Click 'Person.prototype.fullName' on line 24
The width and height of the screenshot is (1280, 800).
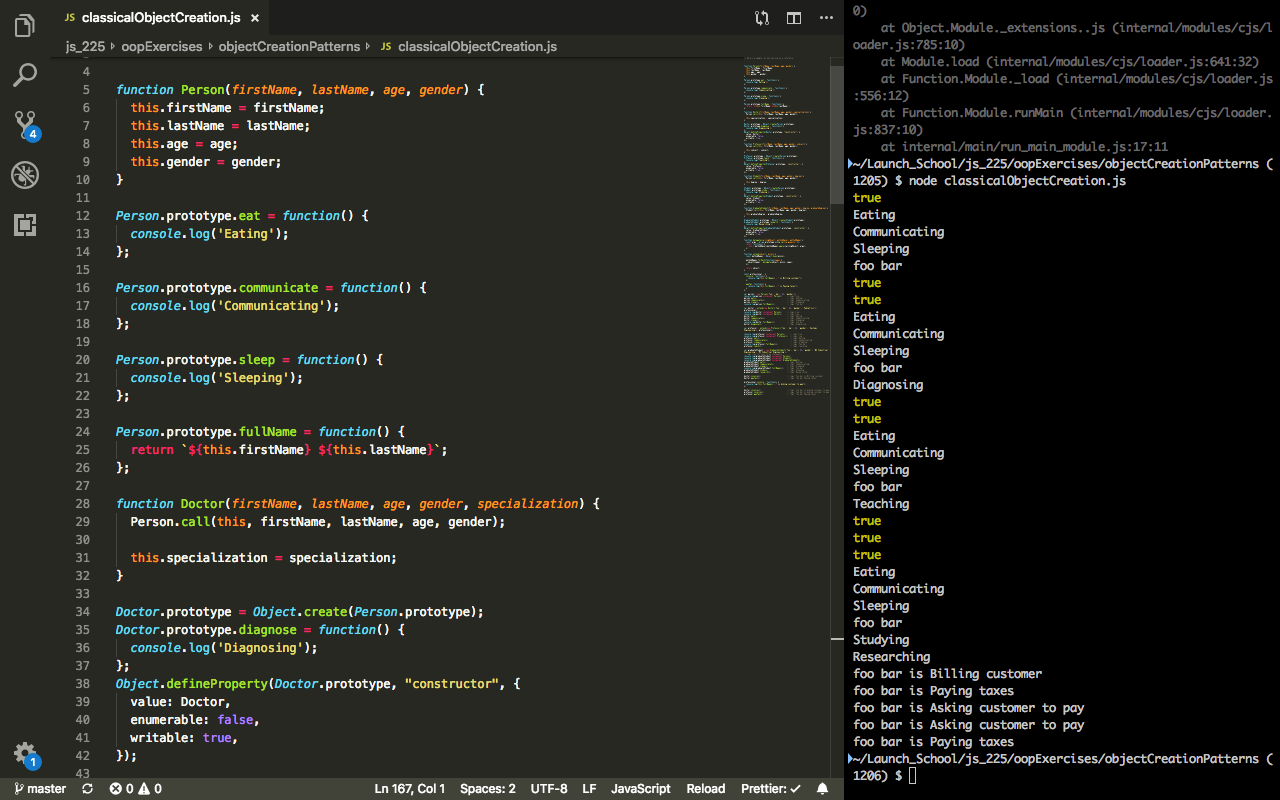[206, 432]
